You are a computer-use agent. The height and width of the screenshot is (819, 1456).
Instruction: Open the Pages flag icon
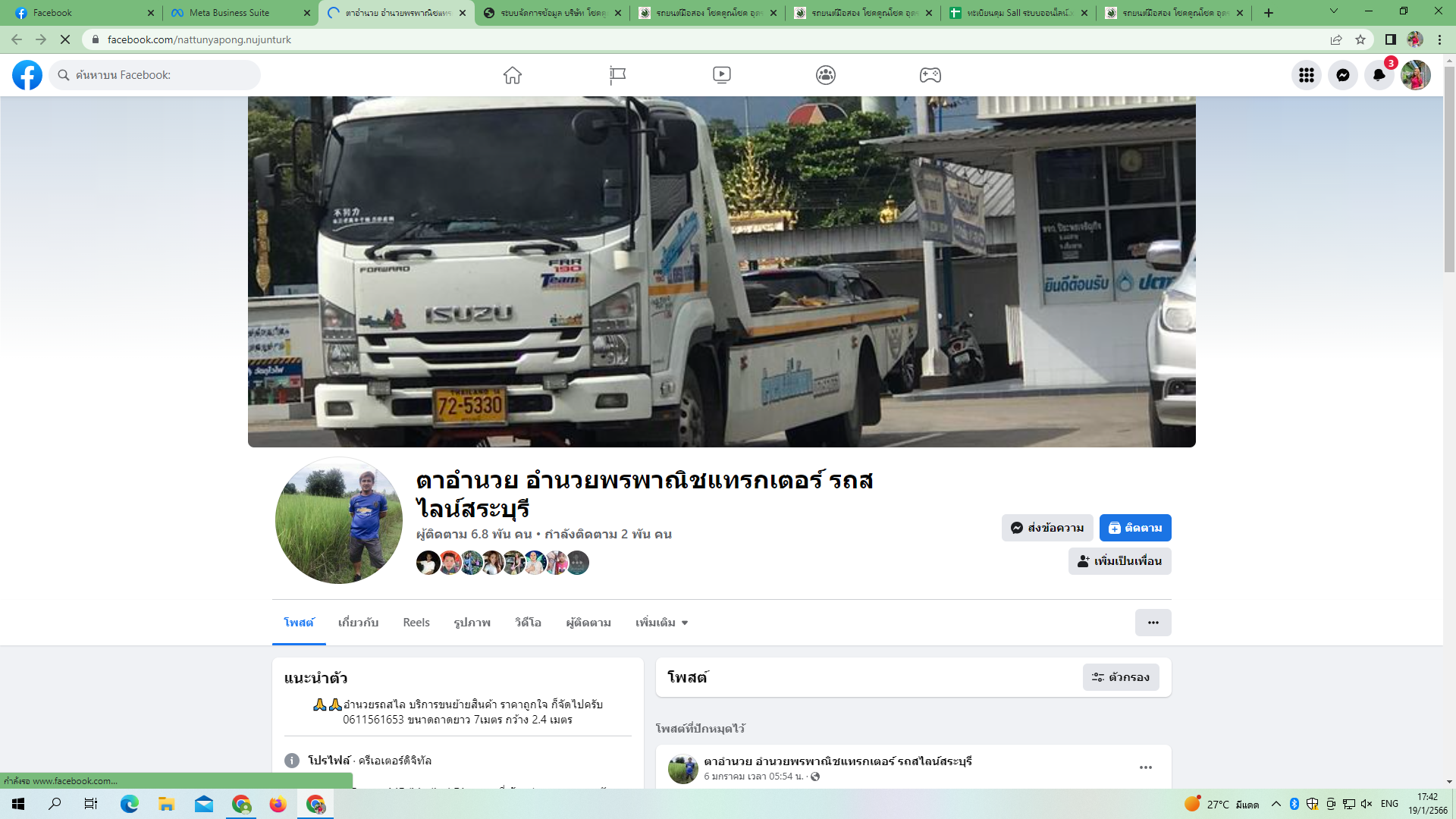coord(617,75)
